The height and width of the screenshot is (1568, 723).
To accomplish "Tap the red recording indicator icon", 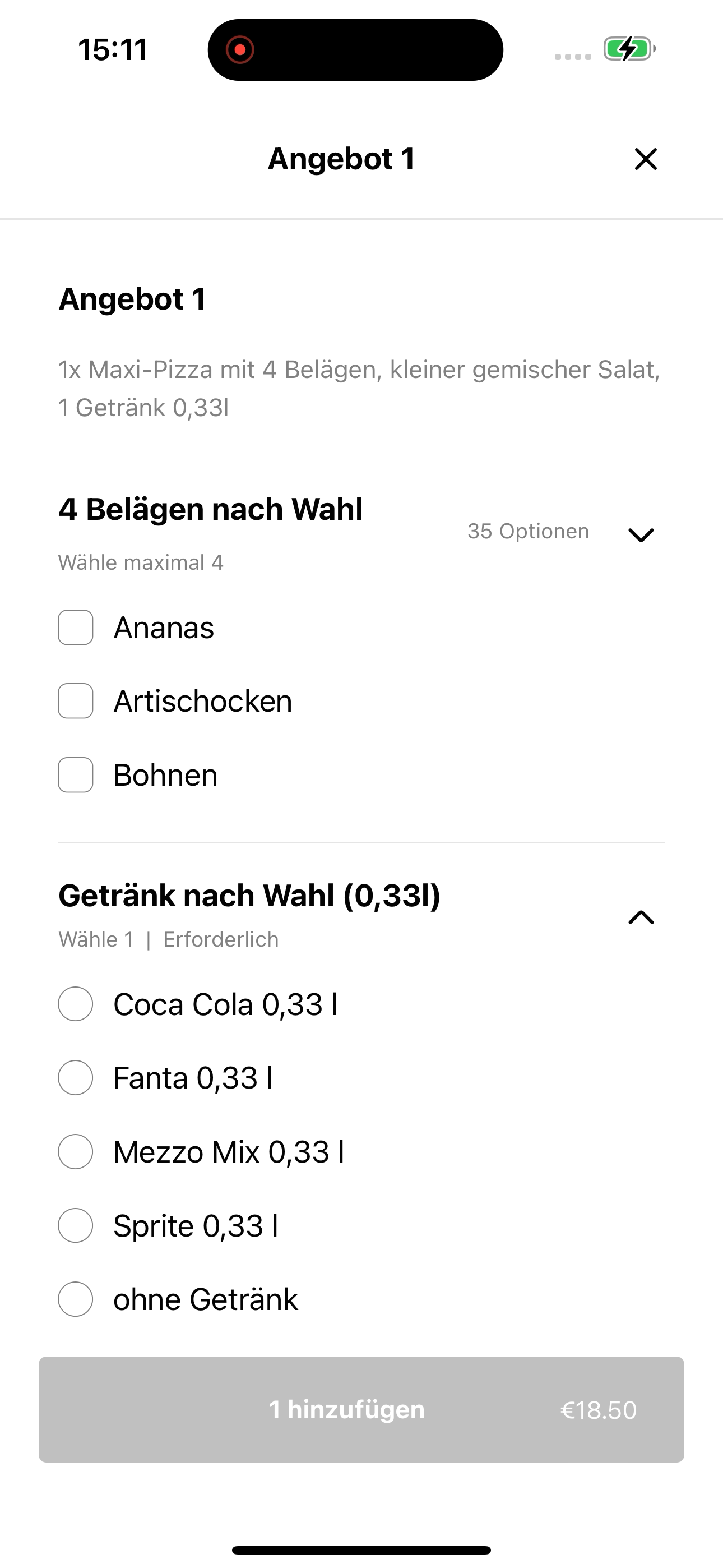I will click(x=240, y=49).
